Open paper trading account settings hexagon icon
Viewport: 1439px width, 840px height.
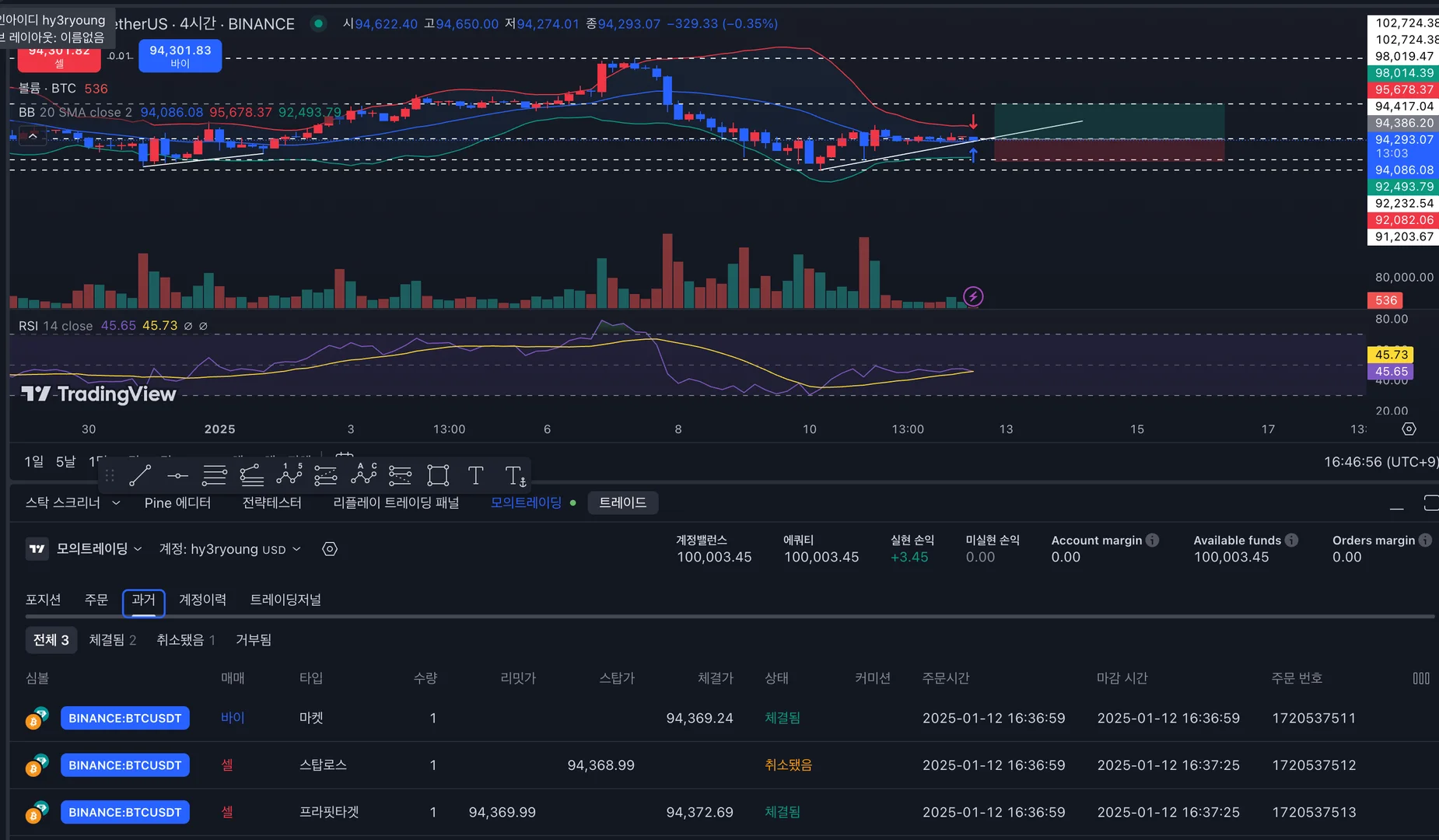click(x=330, y=549)
